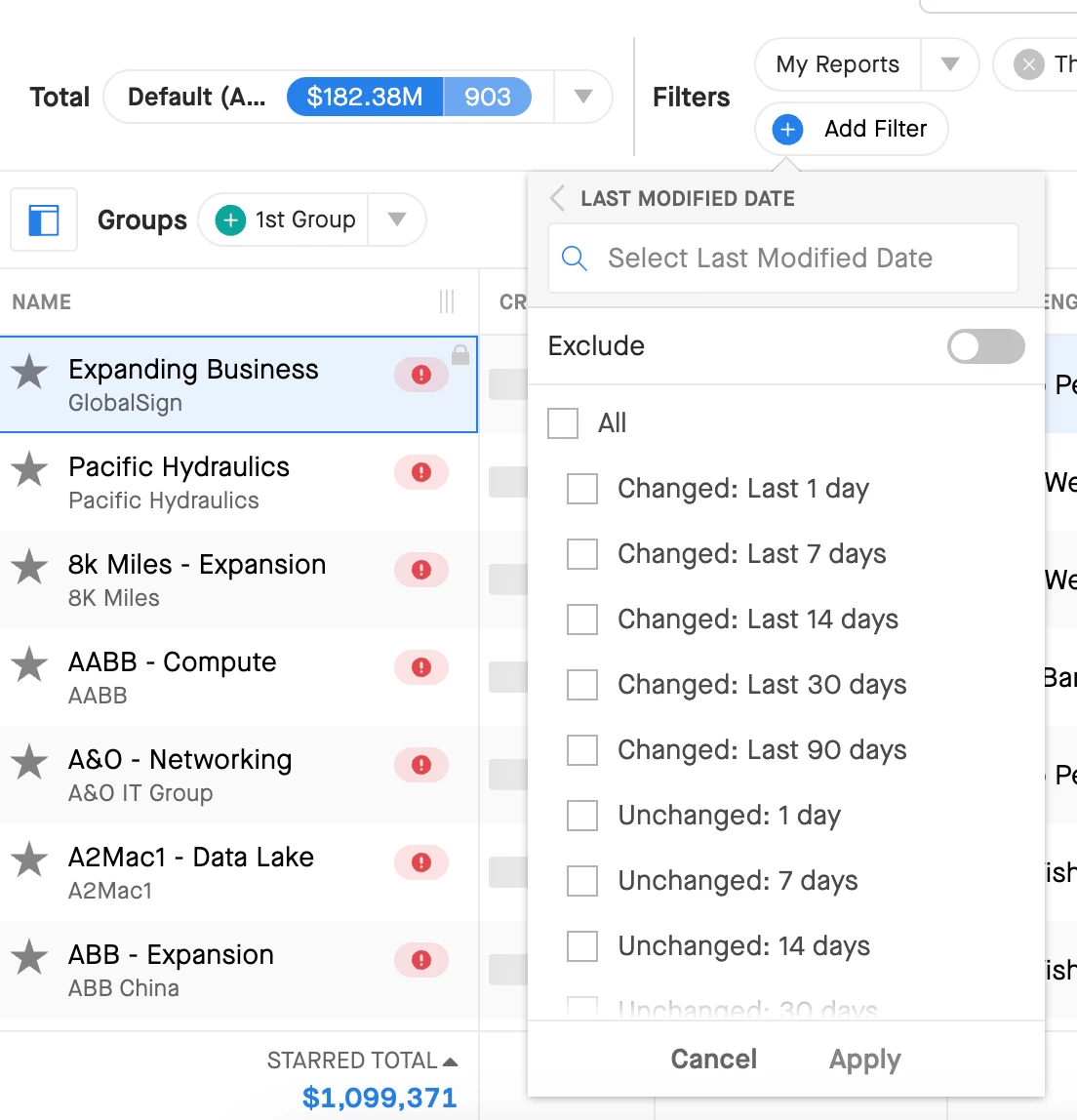
Task: Click the green plus 1st Group icon
Action: (230, 220)
